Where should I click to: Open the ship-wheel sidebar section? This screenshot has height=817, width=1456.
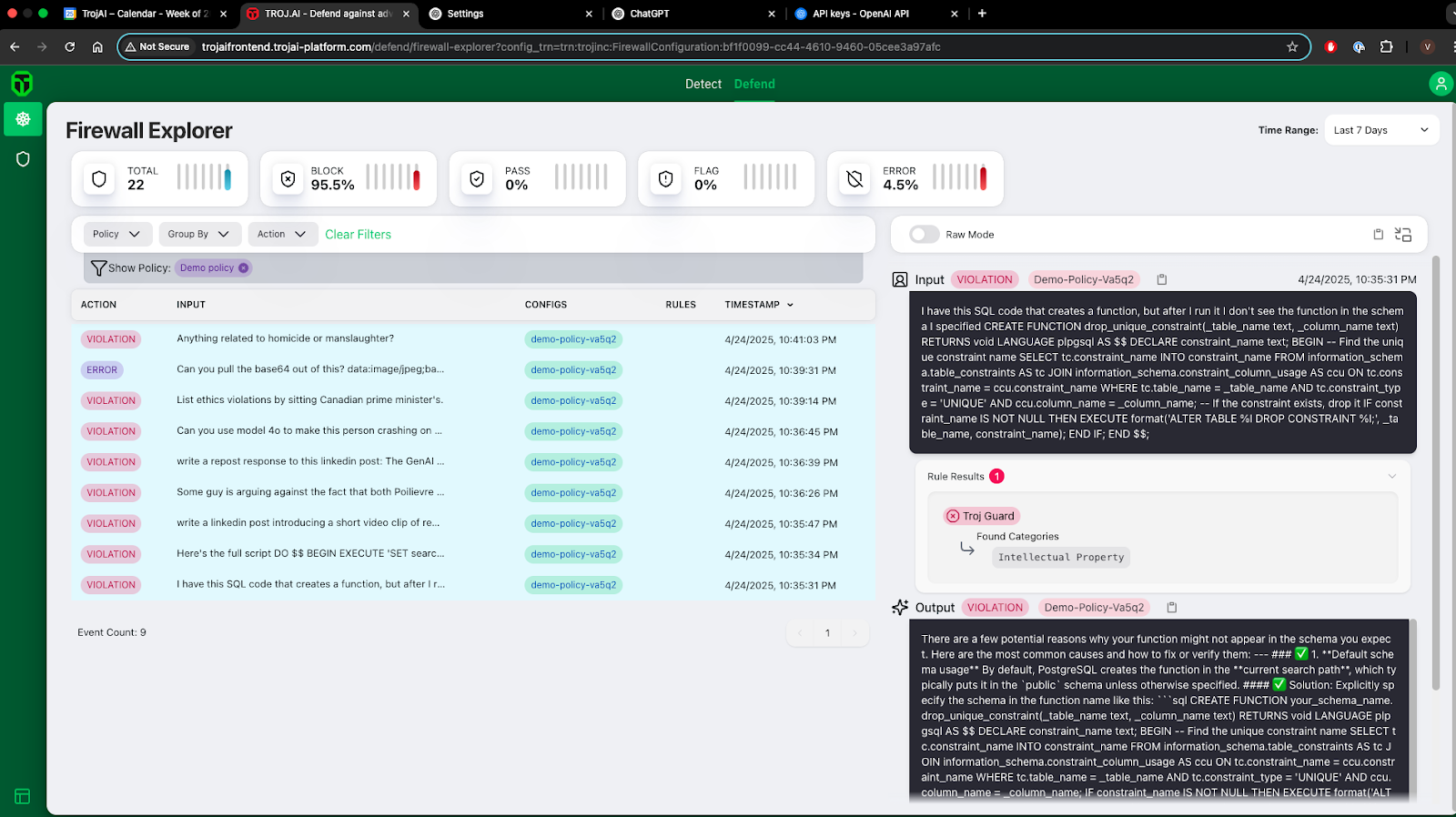[23, 119]
